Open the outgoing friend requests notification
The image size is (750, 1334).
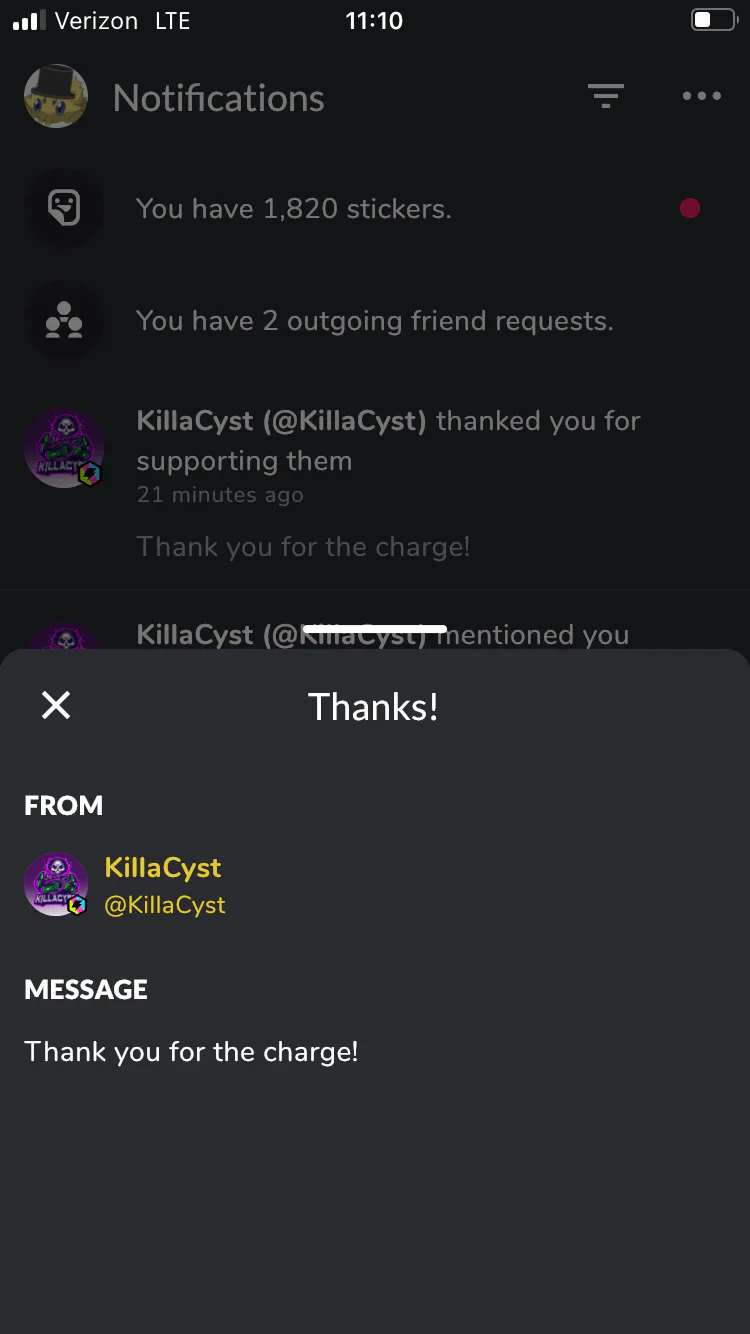coord(375,320)
